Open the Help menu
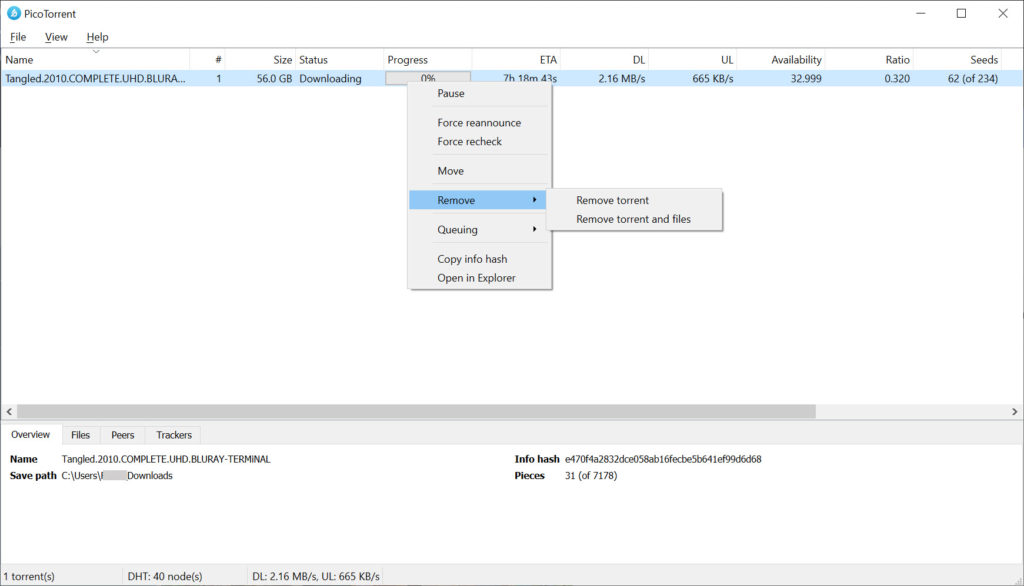The image size is (1024, 586). [x=97, y=37]
